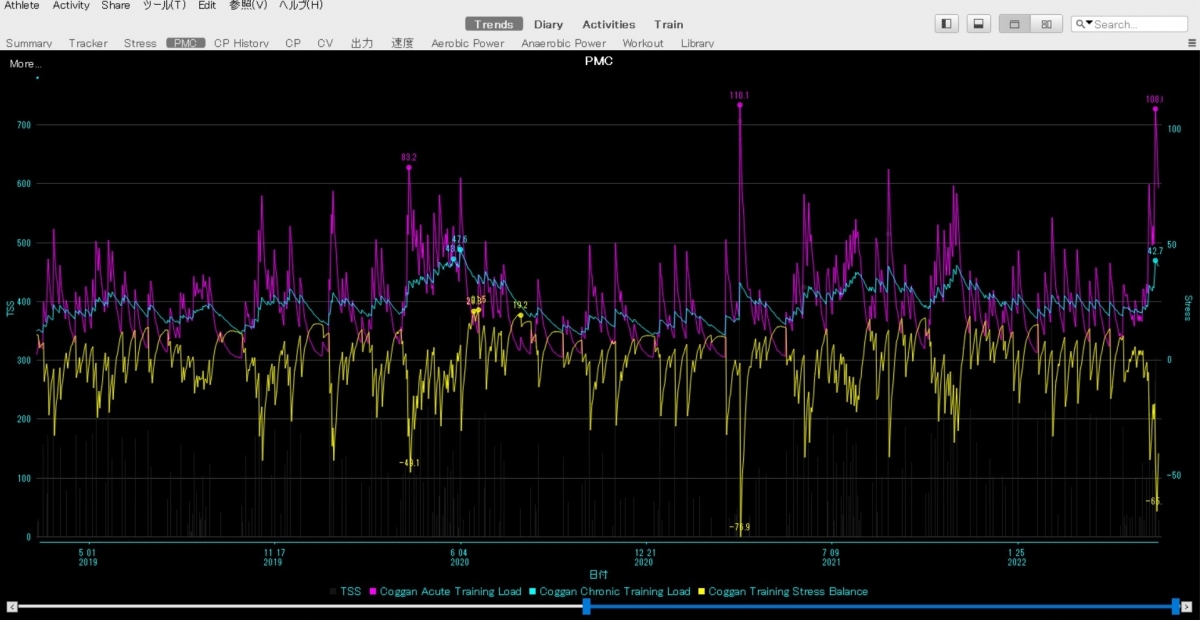
Task: Open the Anaerobic Power chart tab
Action: pos(564,43)
